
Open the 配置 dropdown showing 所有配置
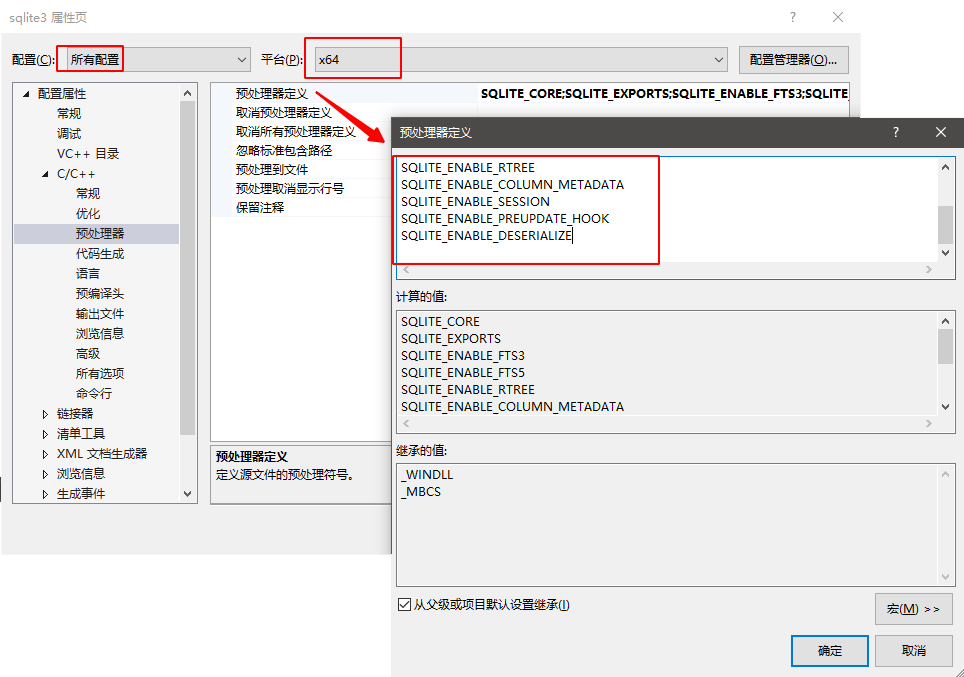(x=240, y=59)
